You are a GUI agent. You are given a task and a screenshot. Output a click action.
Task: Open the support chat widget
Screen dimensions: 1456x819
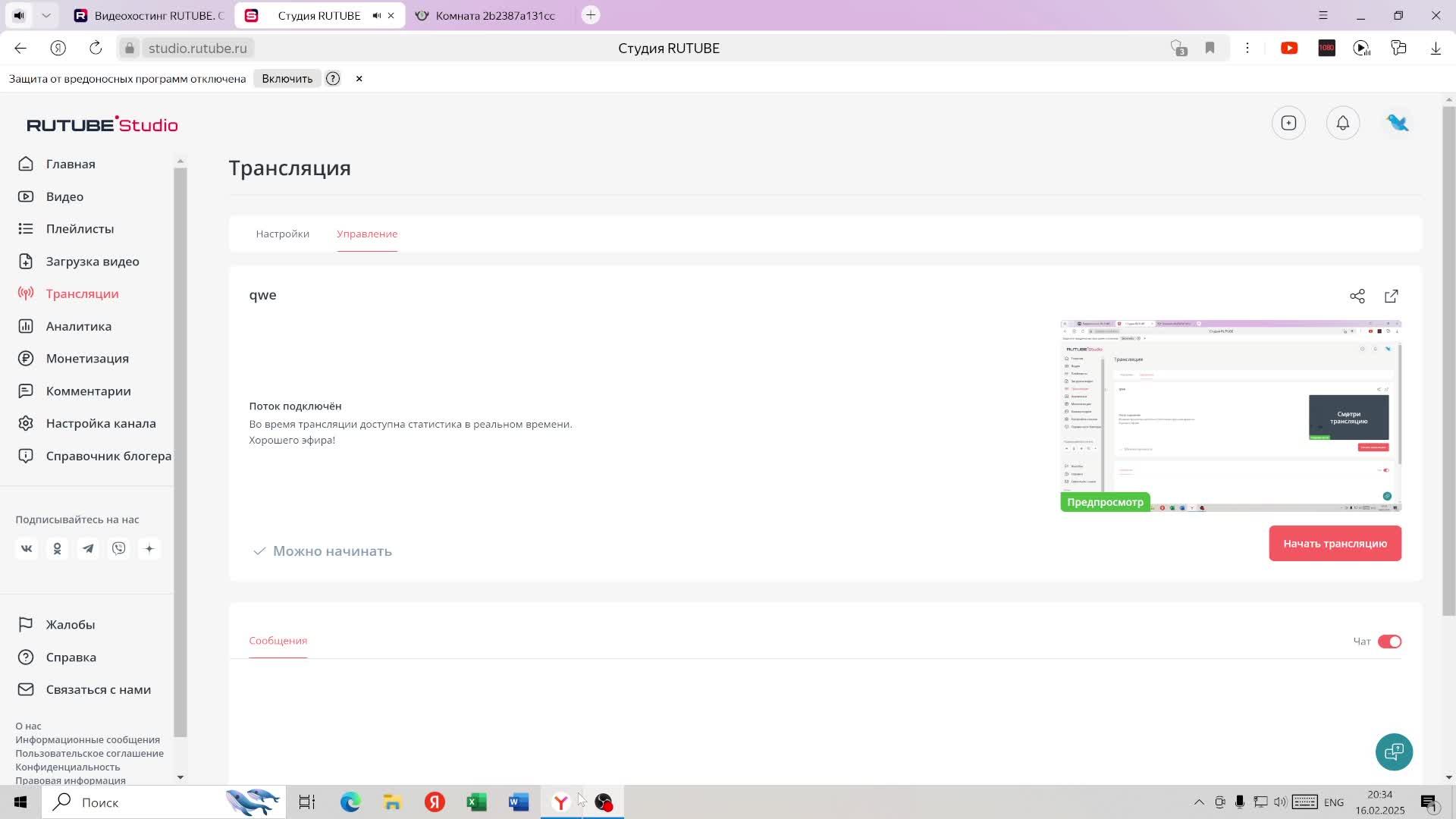point(1394,752)
